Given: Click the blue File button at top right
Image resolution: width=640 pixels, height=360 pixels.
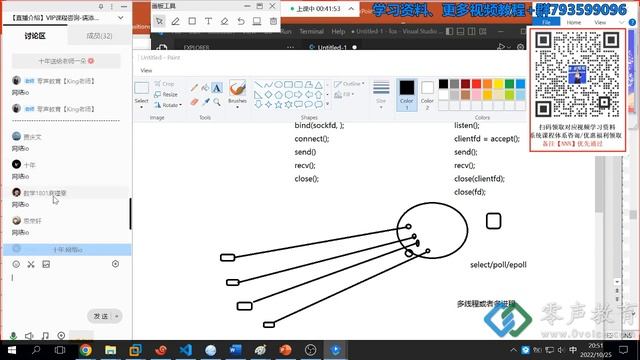Looking at the screenshot, I should click(x=546, y=22).
